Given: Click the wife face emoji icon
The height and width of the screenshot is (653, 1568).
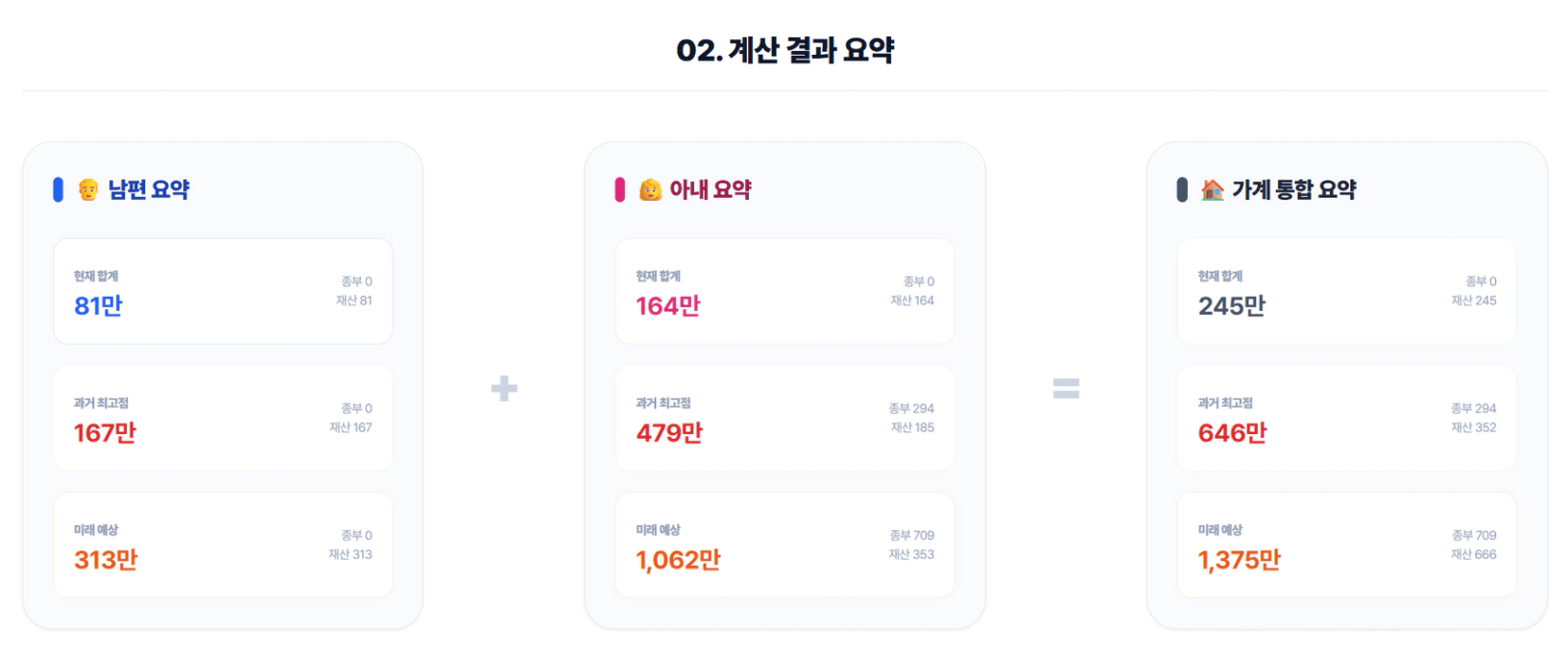Looking at the screenshot, I should (x=650, y=190).
